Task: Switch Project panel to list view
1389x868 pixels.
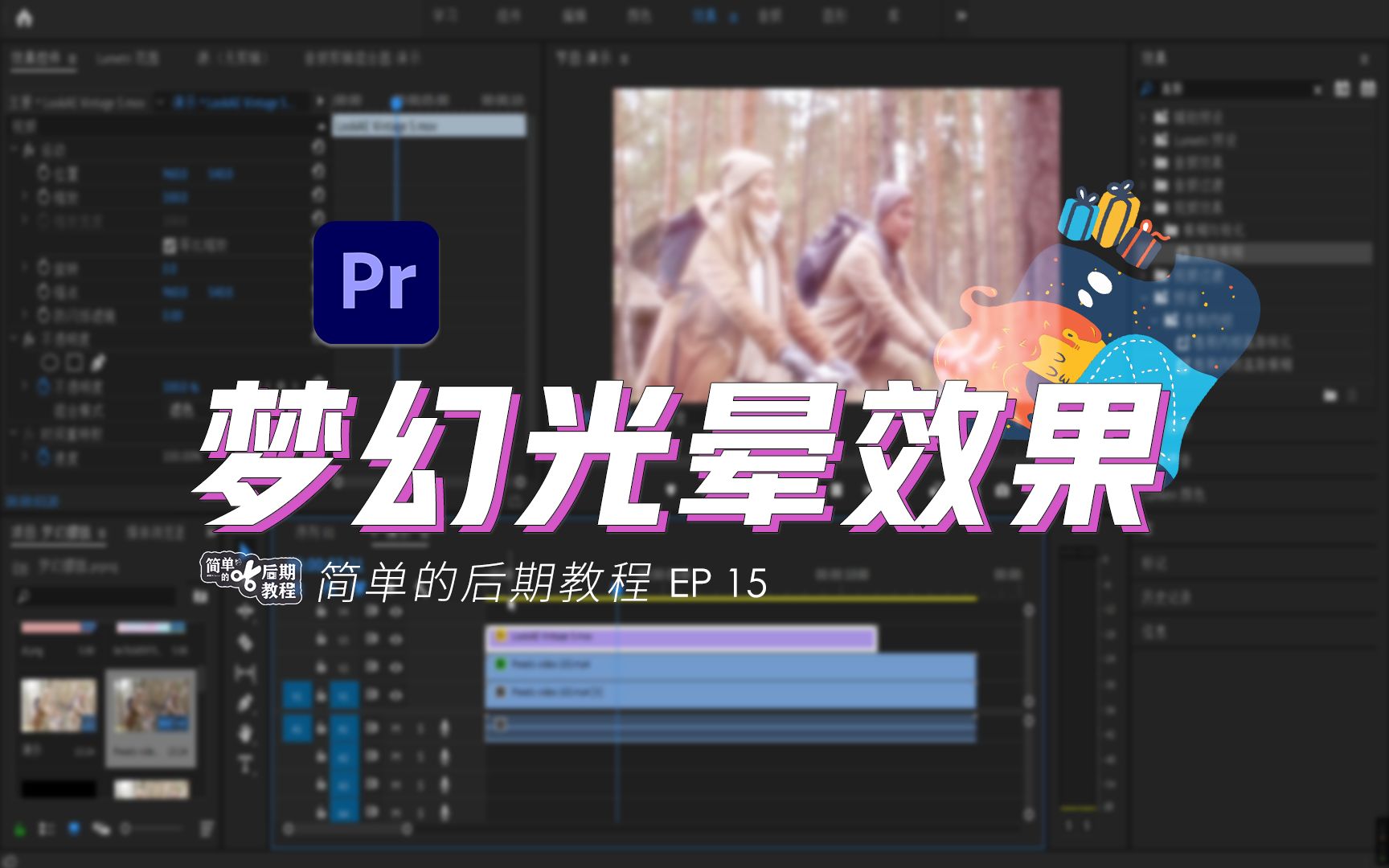Action: coord(46,828)
